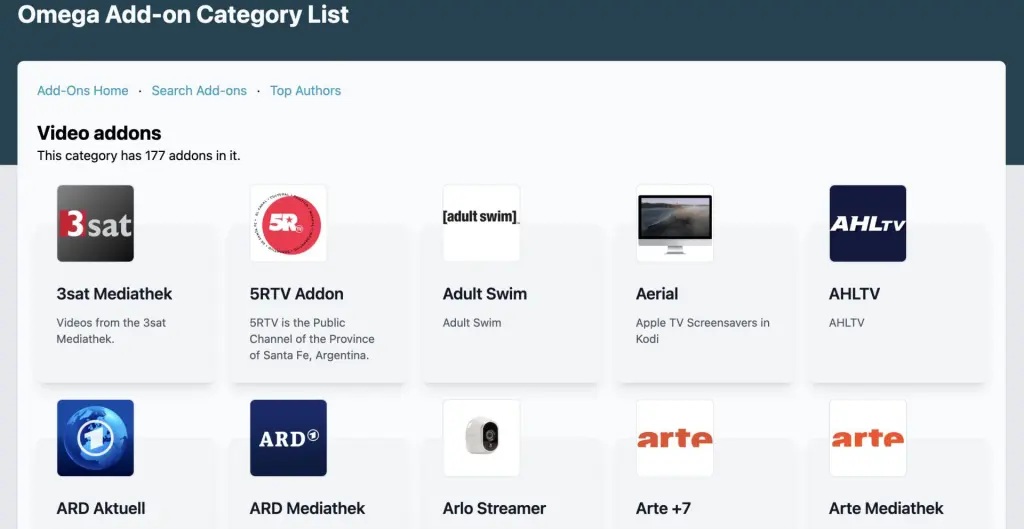Image resolution: width=1024 pixels, height=529 pixels.
Task: Visit the Top Authors link
Action: tap(306, 91)
